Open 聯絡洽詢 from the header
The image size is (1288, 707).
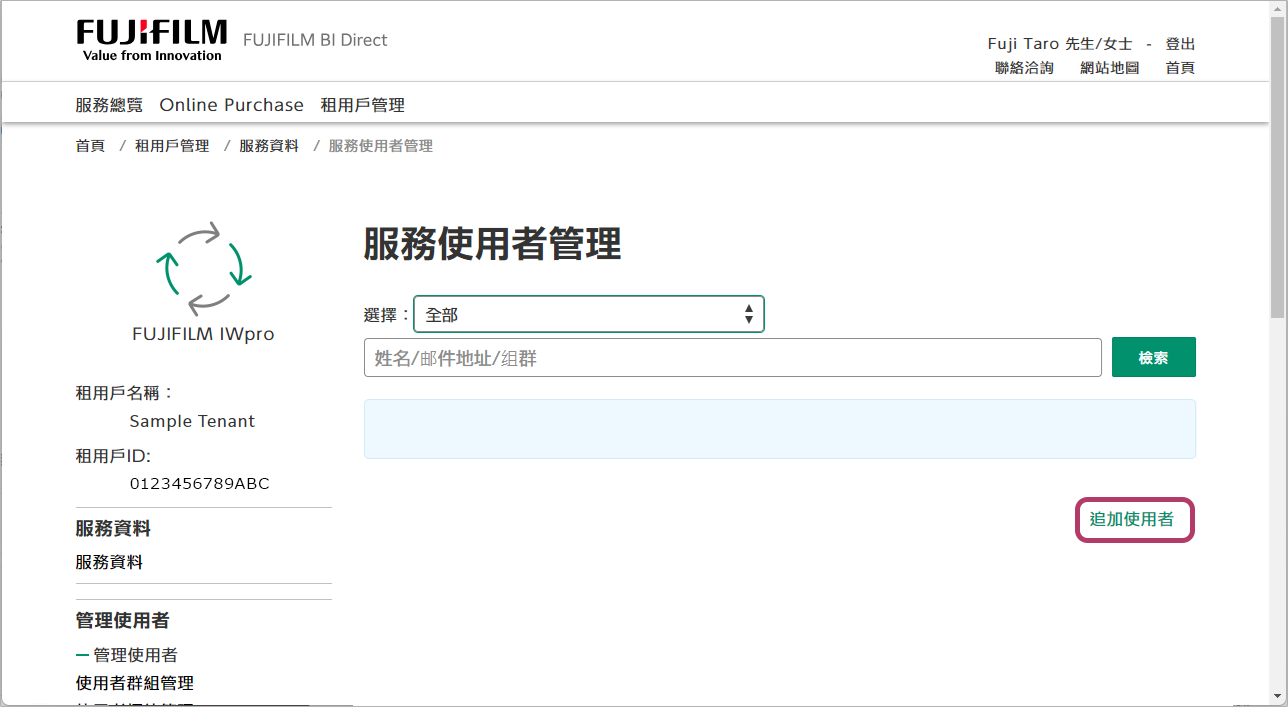[x=1024, y=67]
